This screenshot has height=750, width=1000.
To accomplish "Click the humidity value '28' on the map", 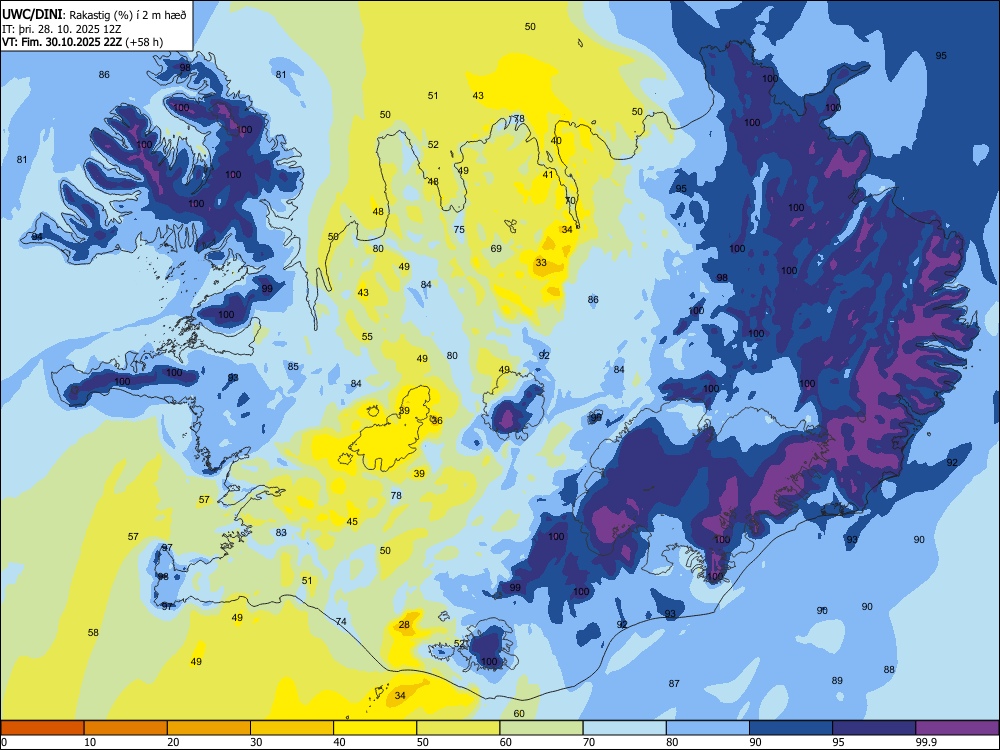I will 404,624.
